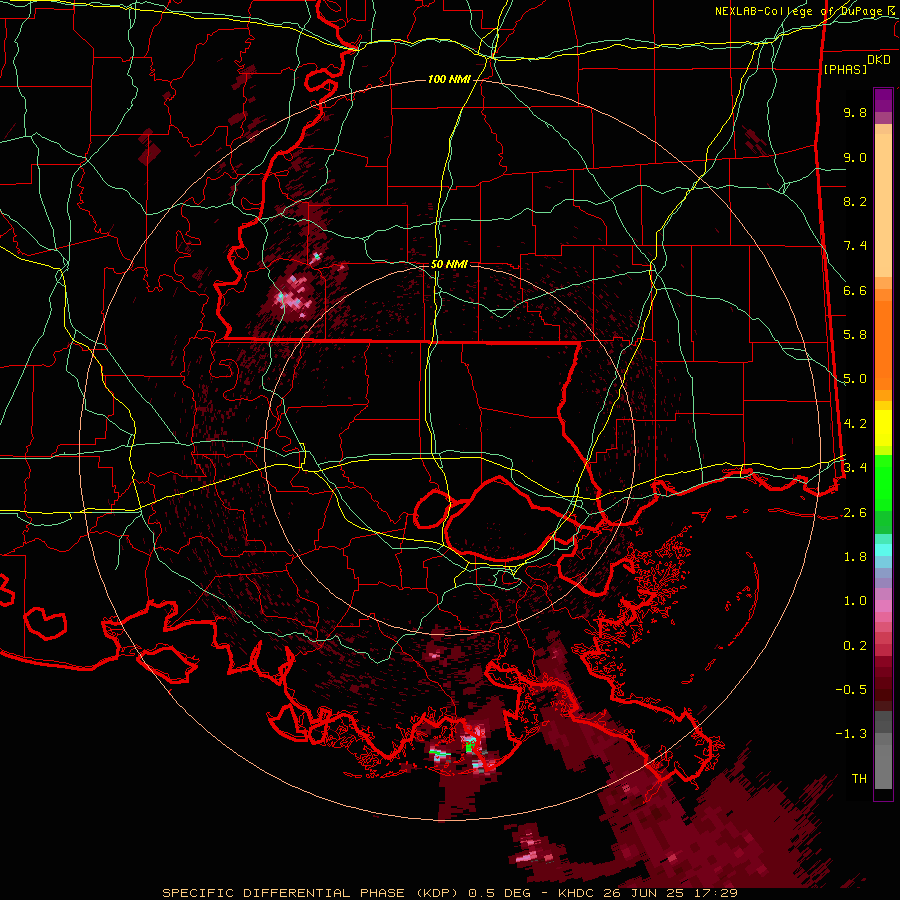Click the 7.4 value on the color scale
Viewport: 900px width, 900px height.
[x=855, y=246]
